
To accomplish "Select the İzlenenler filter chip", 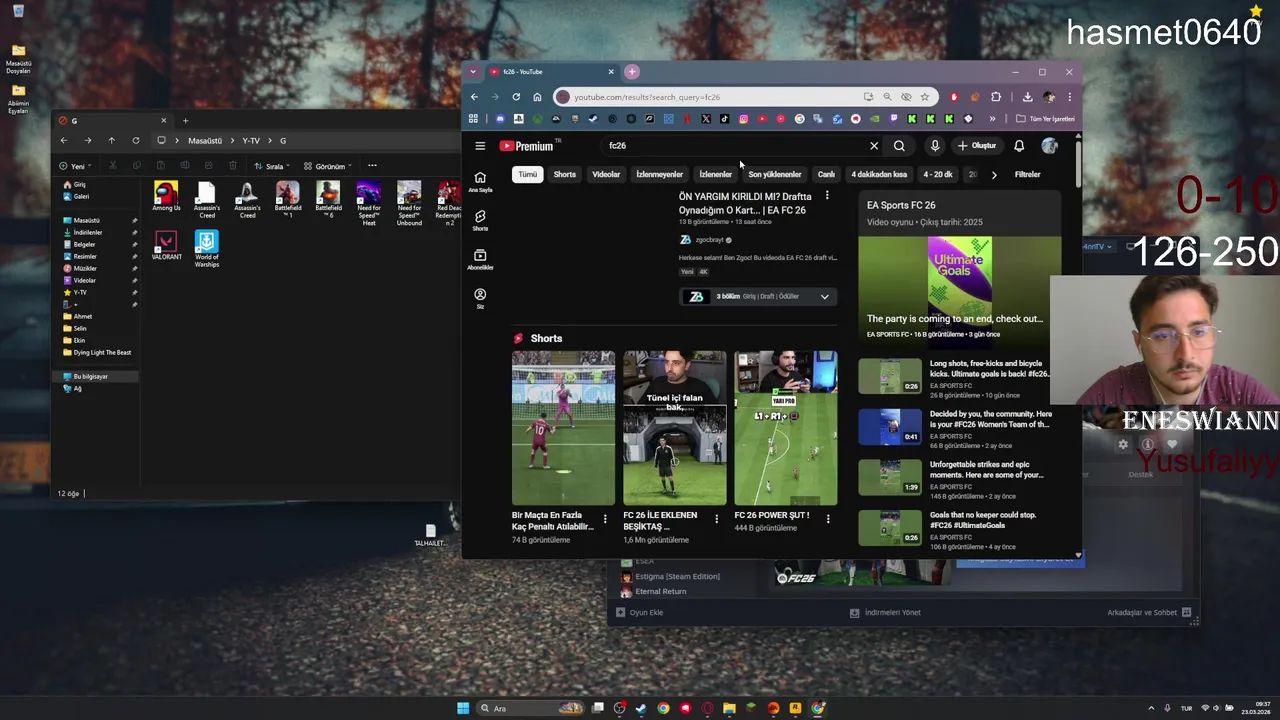I will point(715,174).
